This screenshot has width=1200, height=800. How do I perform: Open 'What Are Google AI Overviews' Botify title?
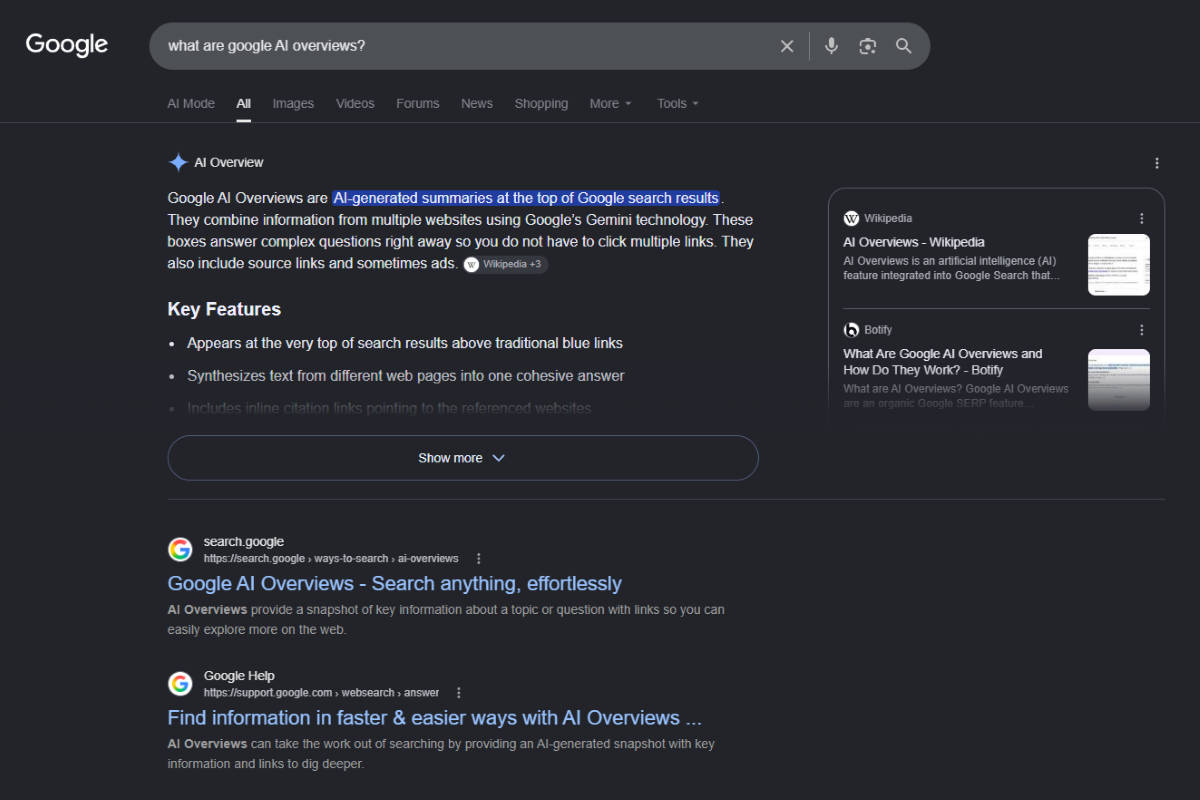coord(943,362)
